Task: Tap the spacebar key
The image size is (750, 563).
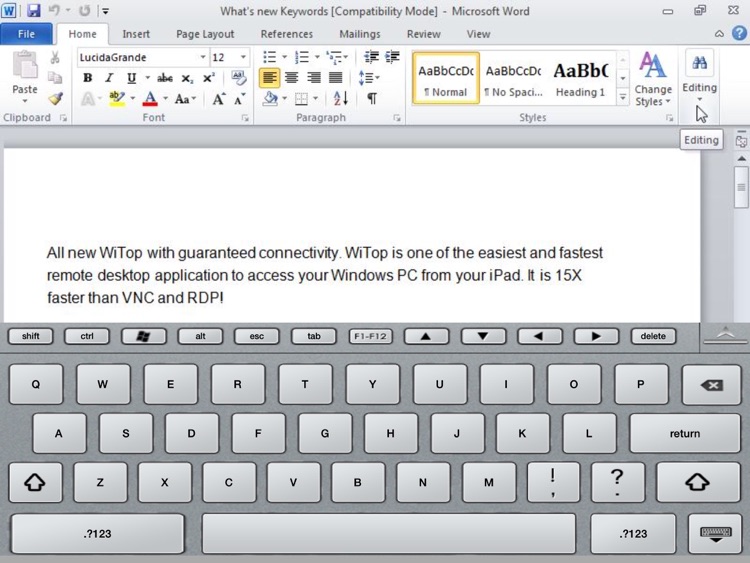Action: pos(388,534)
